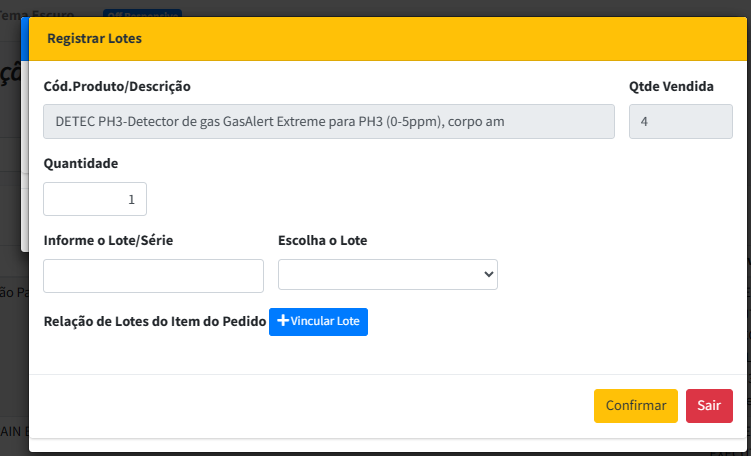Click the Cód.Produto/Descrição label
This screenshot has height=456, width=751.
click(x=117, y=86)
